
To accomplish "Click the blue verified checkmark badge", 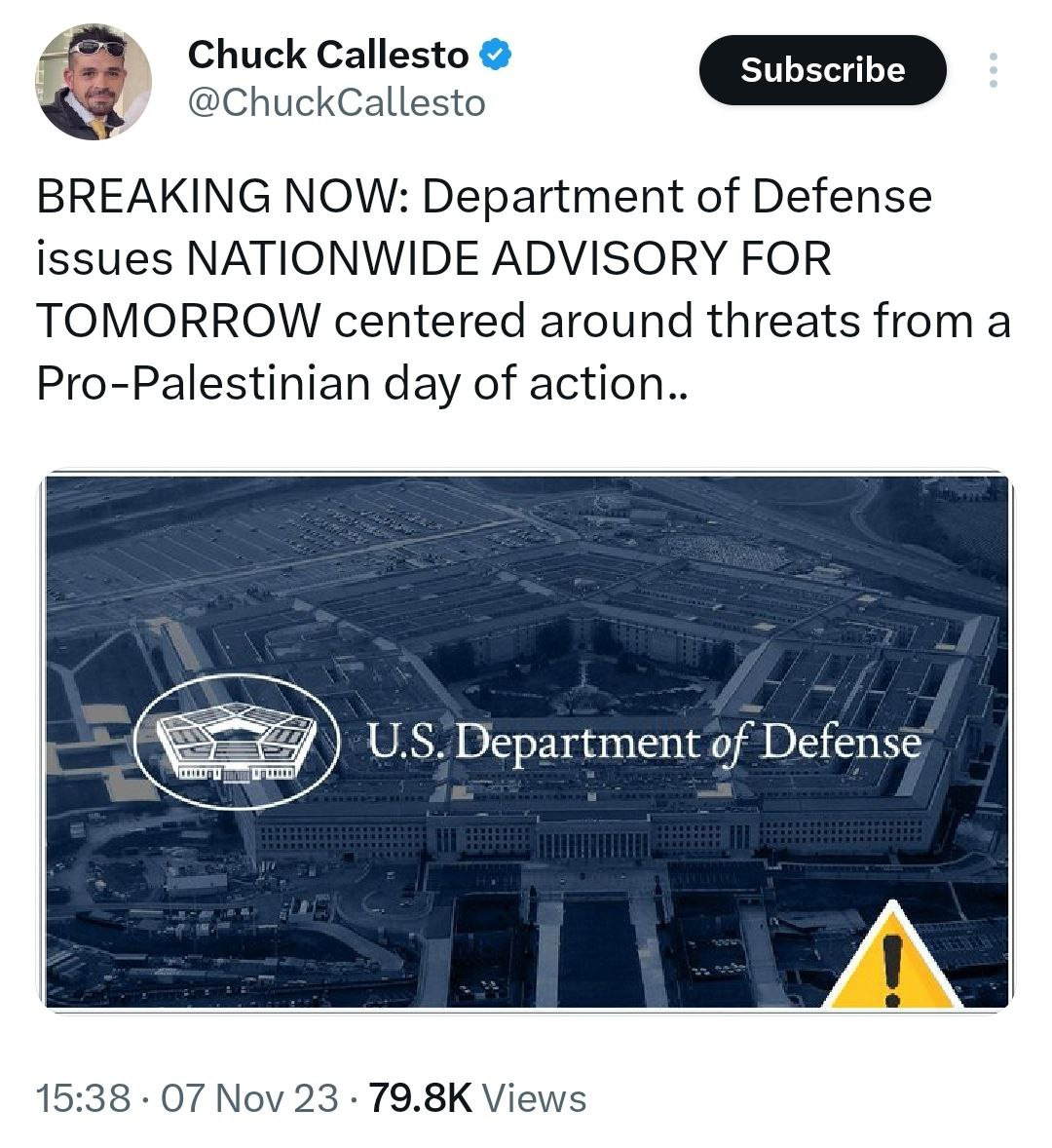I will tap(499, 55).
